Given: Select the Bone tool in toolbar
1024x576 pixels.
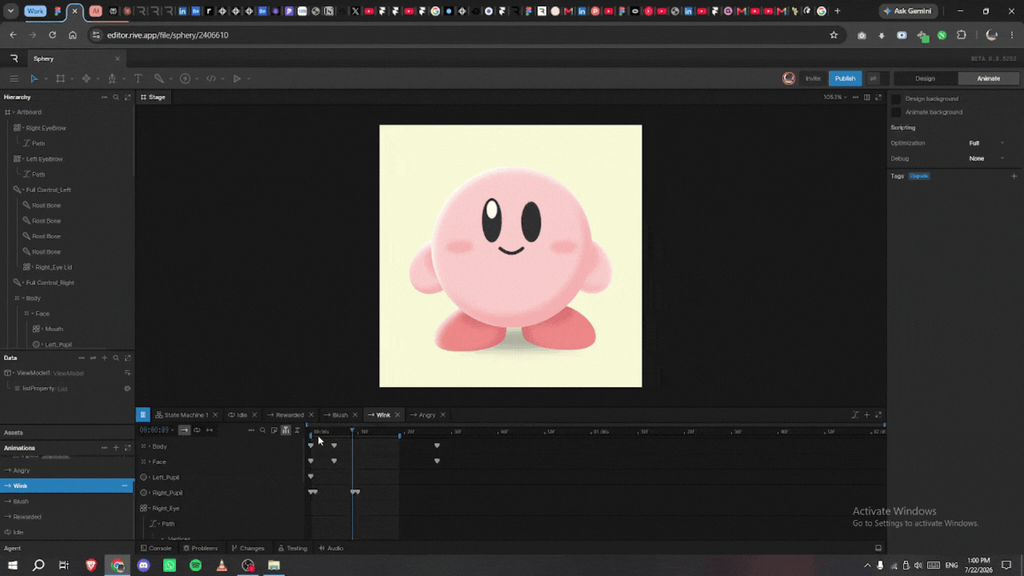Looking at the screenshot, I should point(159,78).
